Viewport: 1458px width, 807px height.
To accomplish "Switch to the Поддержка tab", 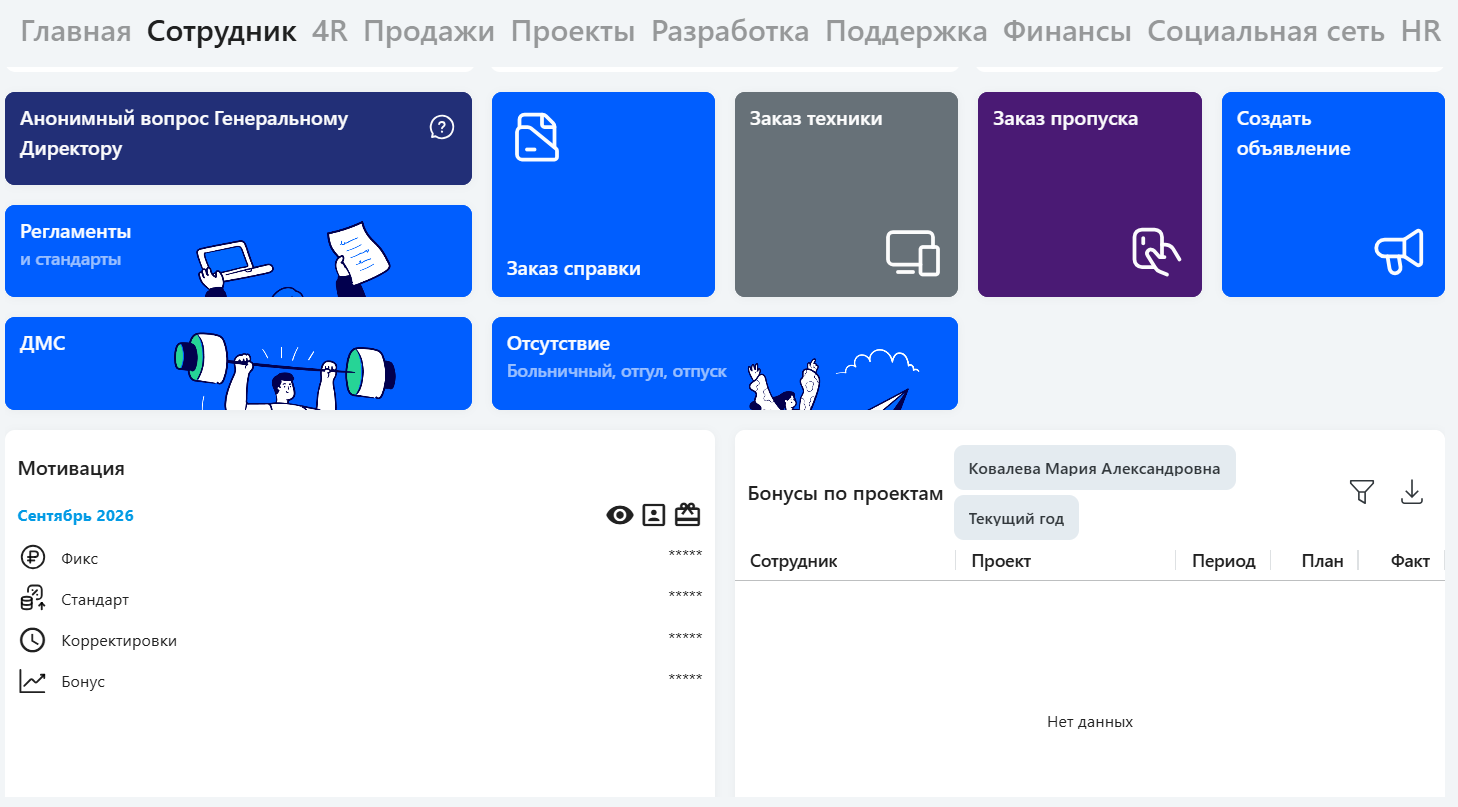I will click(906, 31).
